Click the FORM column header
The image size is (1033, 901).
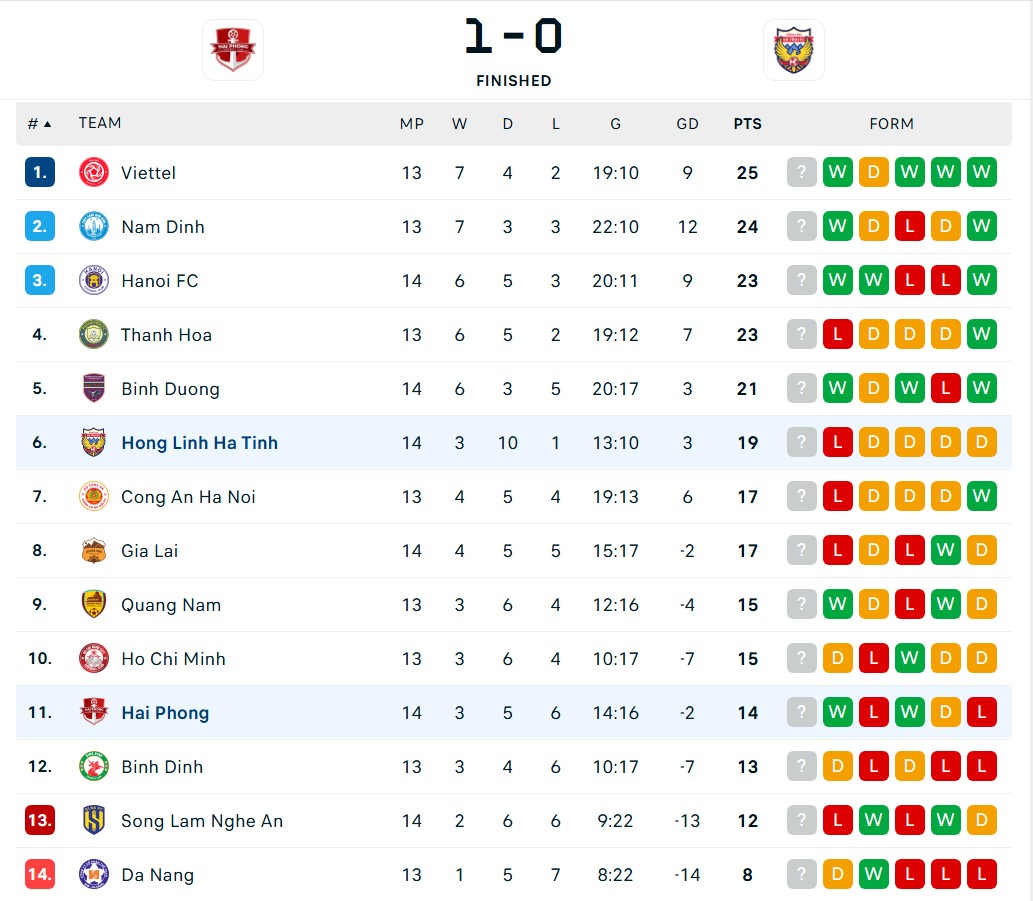[x=891, y=124]
